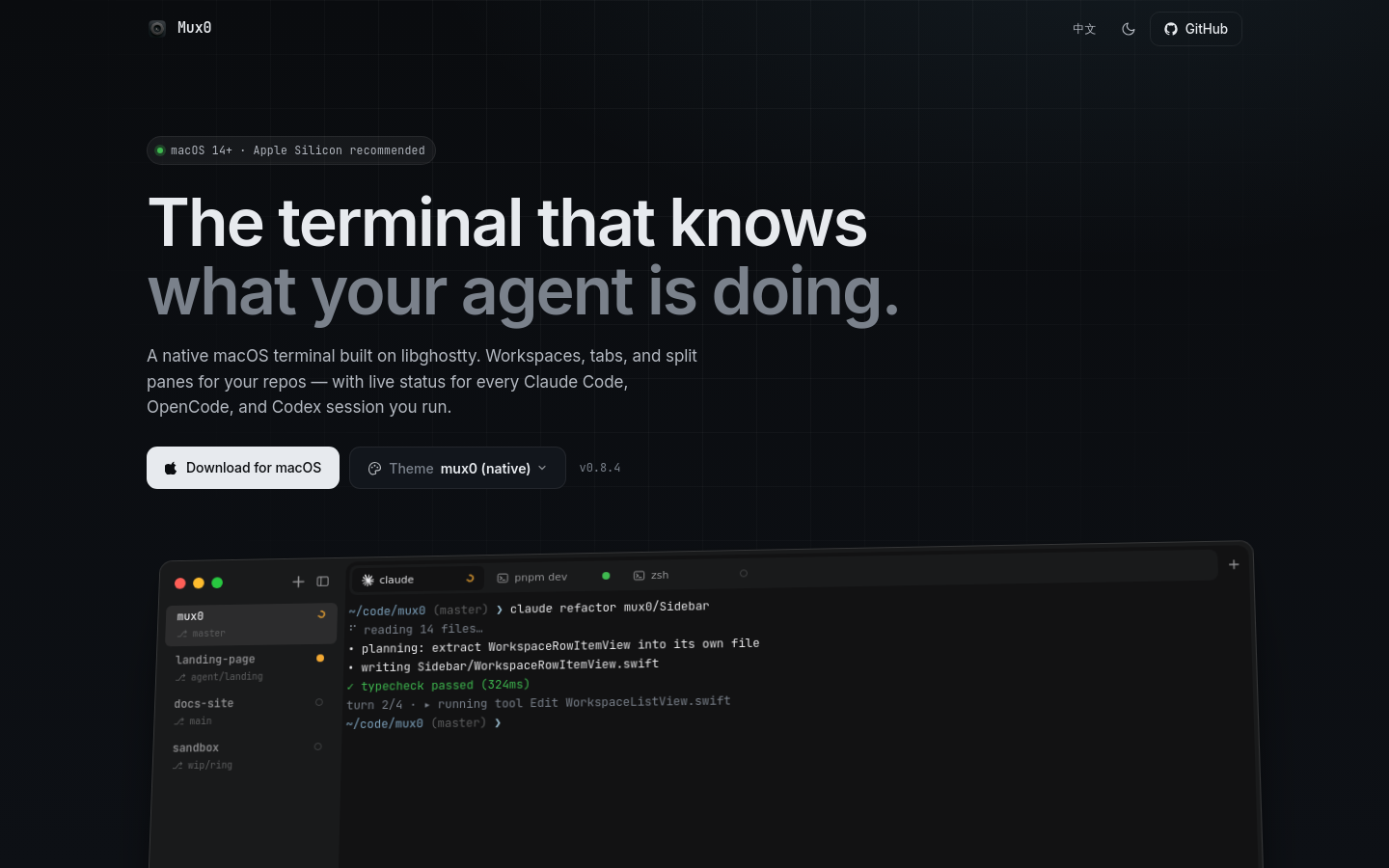Click the claude tab sparkle icon
1389x868 pixels.
[368, 580]
